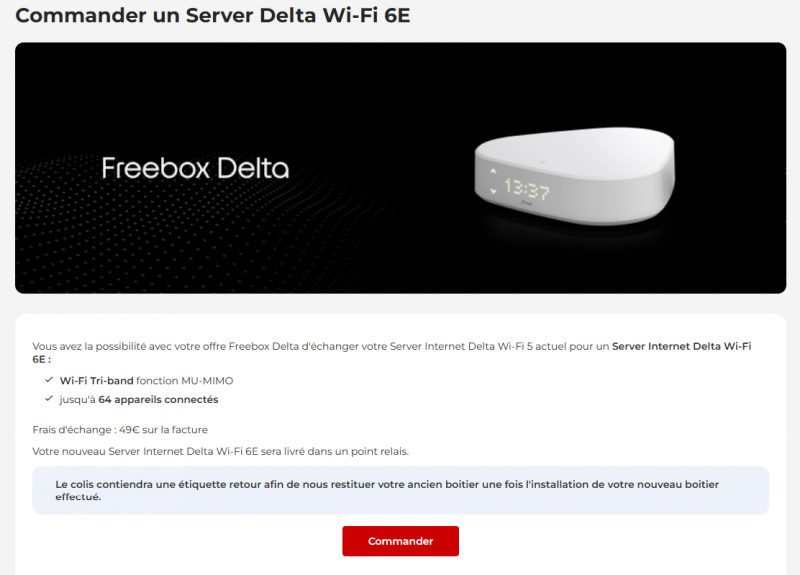
Task: Click the checkmark next to 64 appareils connectés
Action: pyautogui.click(x=49, y=399)
